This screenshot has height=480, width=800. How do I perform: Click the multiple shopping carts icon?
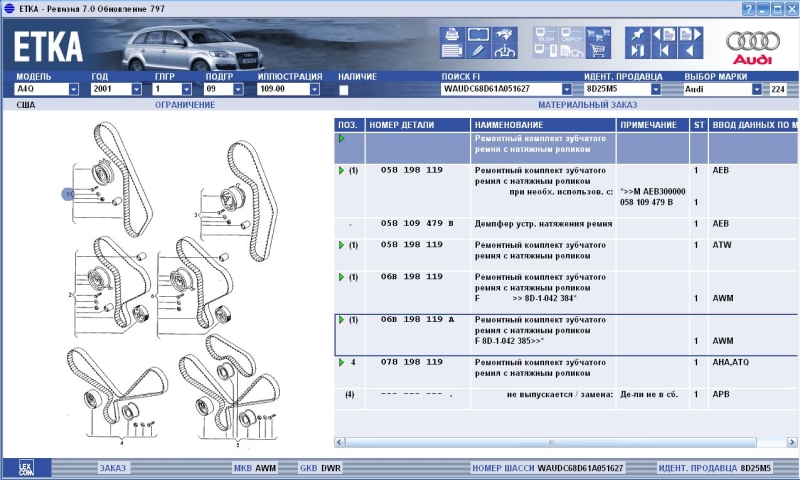(x=598, y=34)
